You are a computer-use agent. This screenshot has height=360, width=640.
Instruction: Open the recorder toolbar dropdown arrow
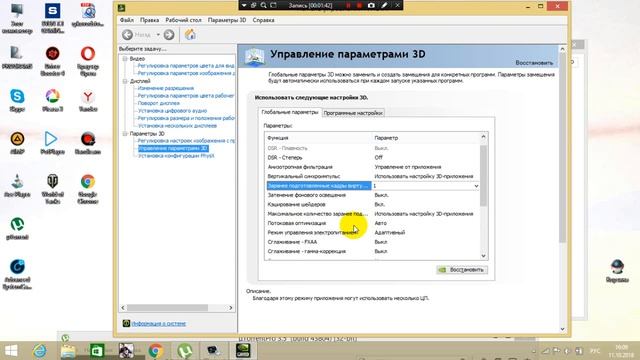(x=244, y=5)
